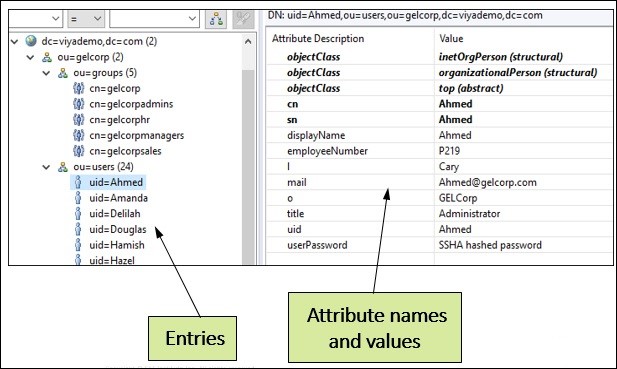Collapse the ou=users branch
Viewport: 617px width, 369px height.
tap(46, 167)
